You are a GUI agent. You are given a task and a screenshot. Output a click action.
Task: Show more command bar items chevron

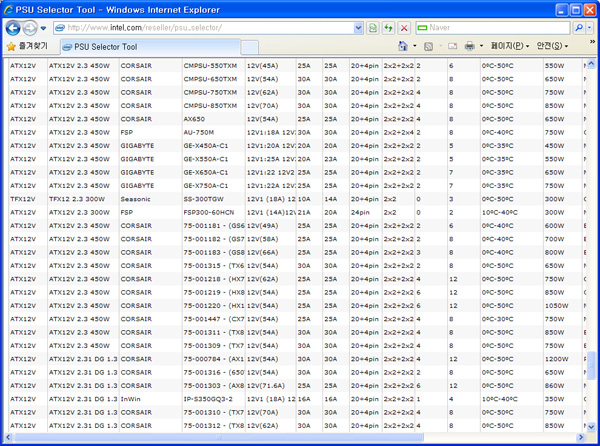(x=592, y=42)
